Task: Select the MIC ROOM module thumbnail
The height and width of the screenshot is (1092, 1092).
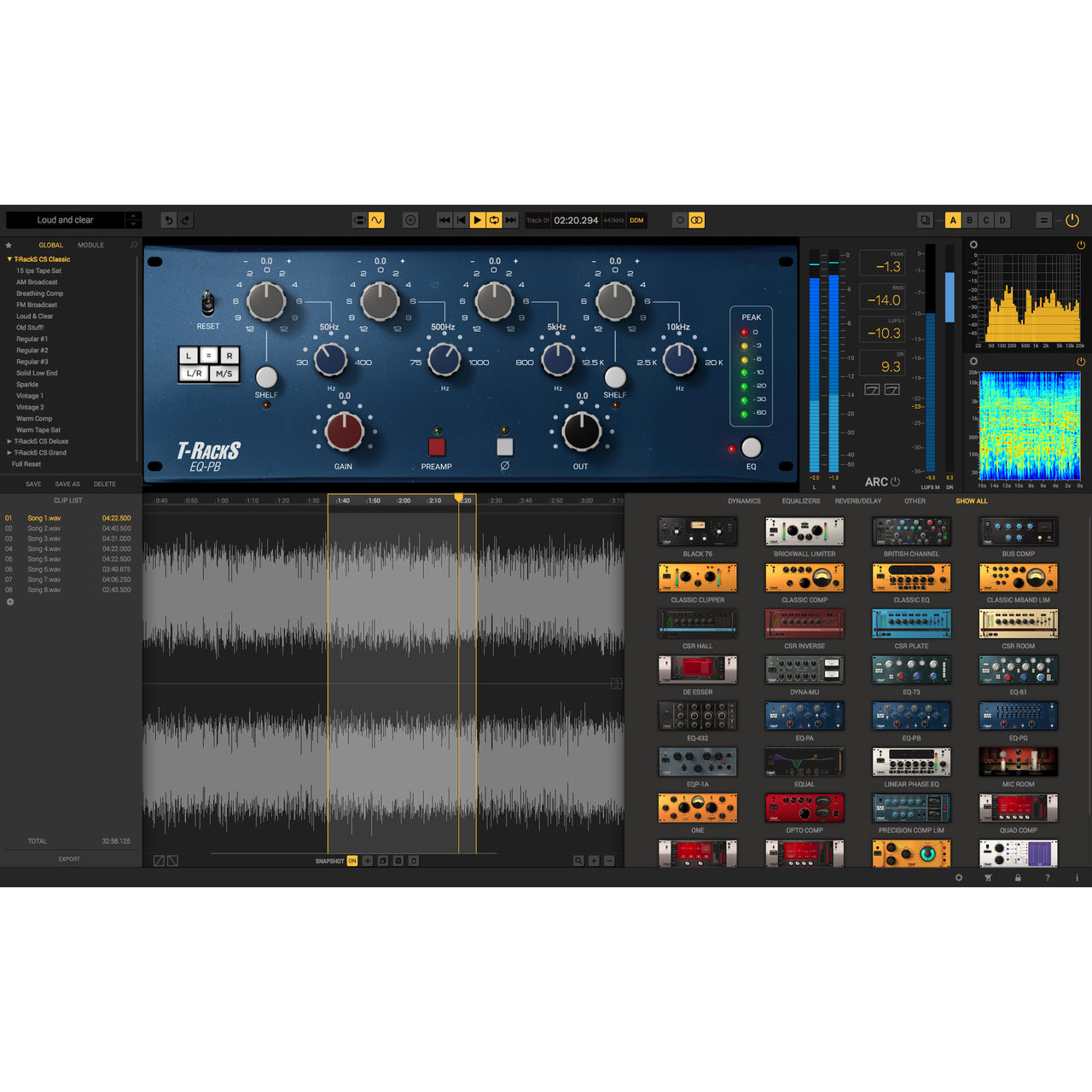Action: 1018,762
